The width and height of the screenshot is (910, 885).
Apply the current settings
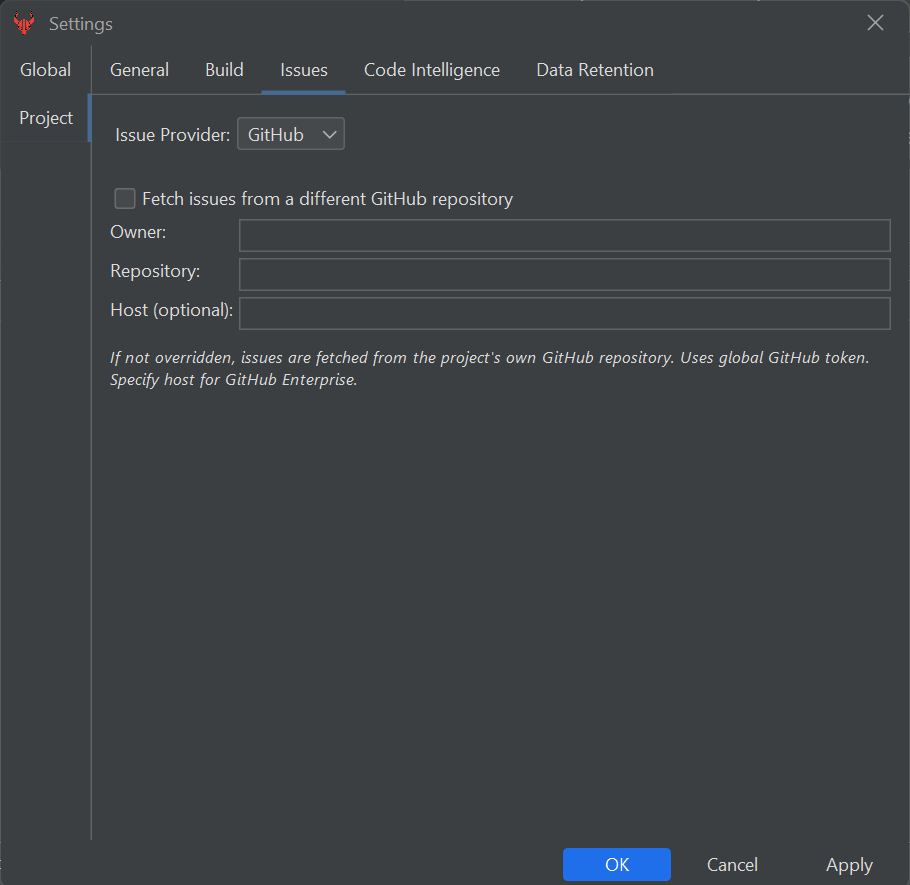click(849, 865)
